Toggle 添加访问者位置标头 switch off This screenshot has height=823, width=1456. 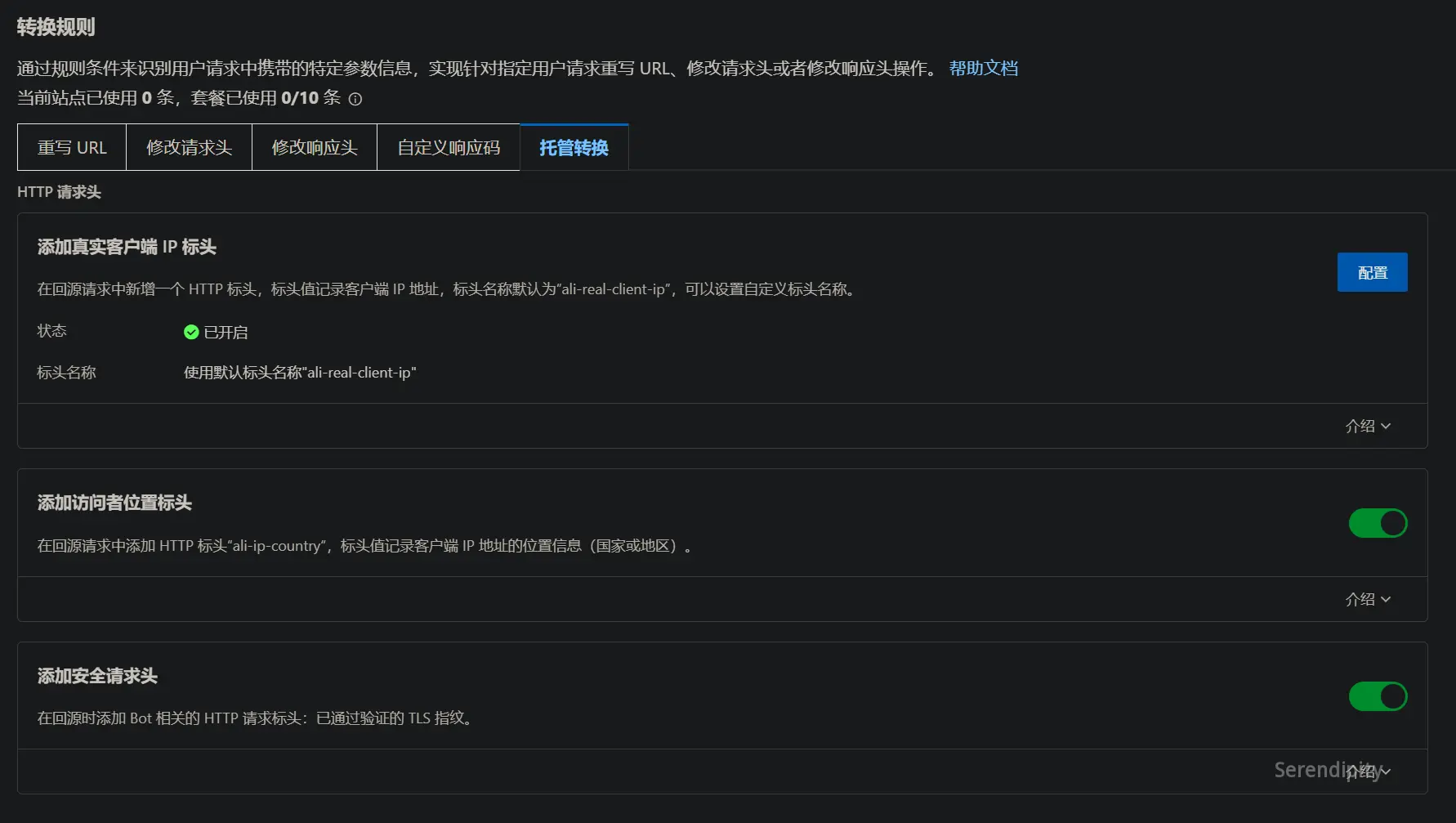(x=1378, y=523)
